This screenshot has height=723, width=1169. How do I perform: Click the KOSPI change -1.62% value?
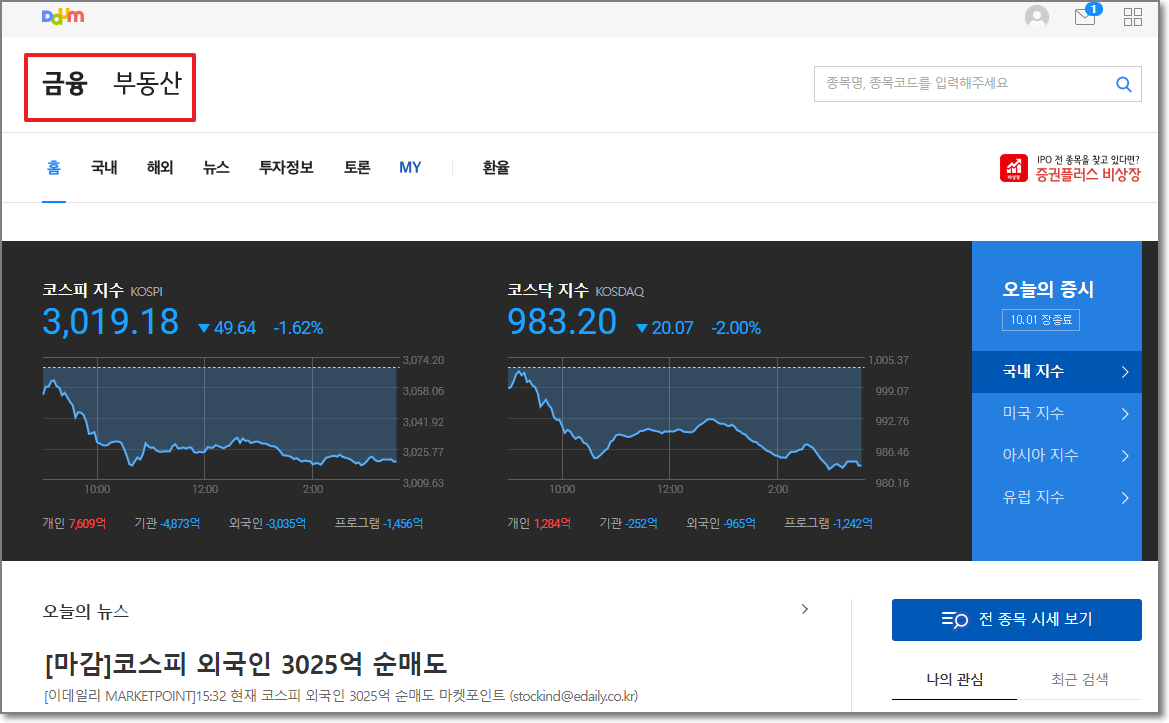(x=298, y=328)
